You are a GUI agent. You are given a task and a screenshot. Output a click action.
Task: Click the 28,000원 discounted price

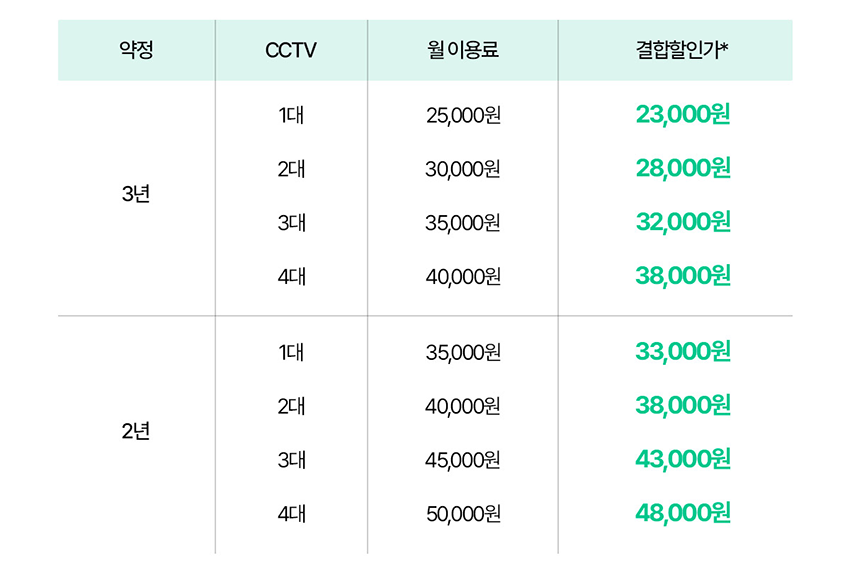[683, 168]
